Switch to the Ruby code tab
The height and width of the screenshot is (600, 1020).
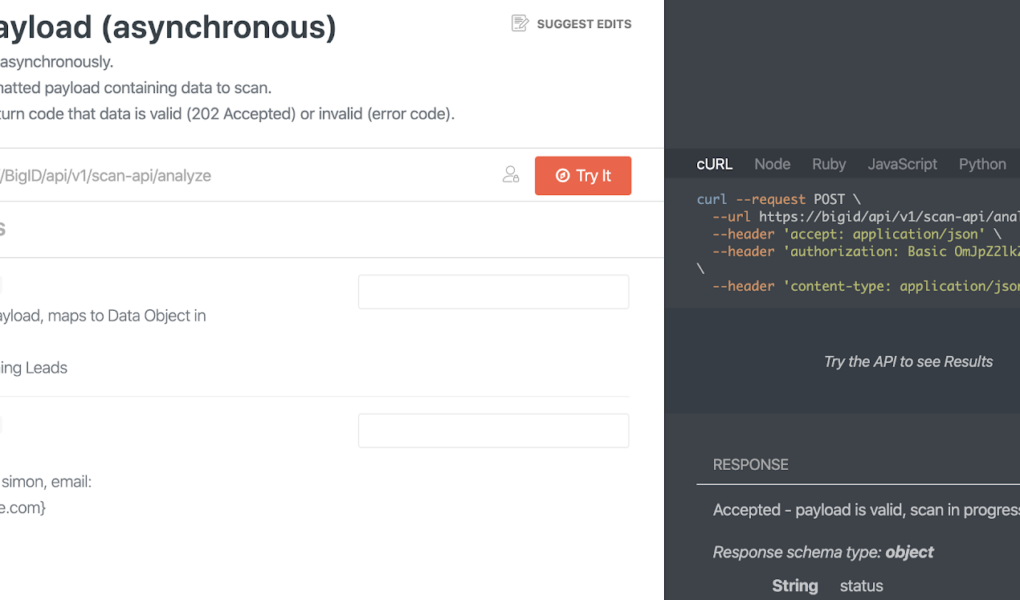[829, 164]
